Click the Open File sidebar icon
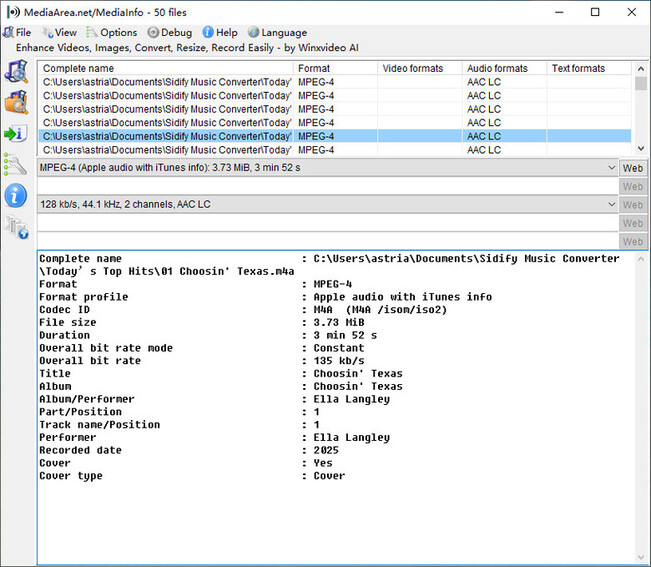The width and height of the screenshot is (651, 567). 16,71
